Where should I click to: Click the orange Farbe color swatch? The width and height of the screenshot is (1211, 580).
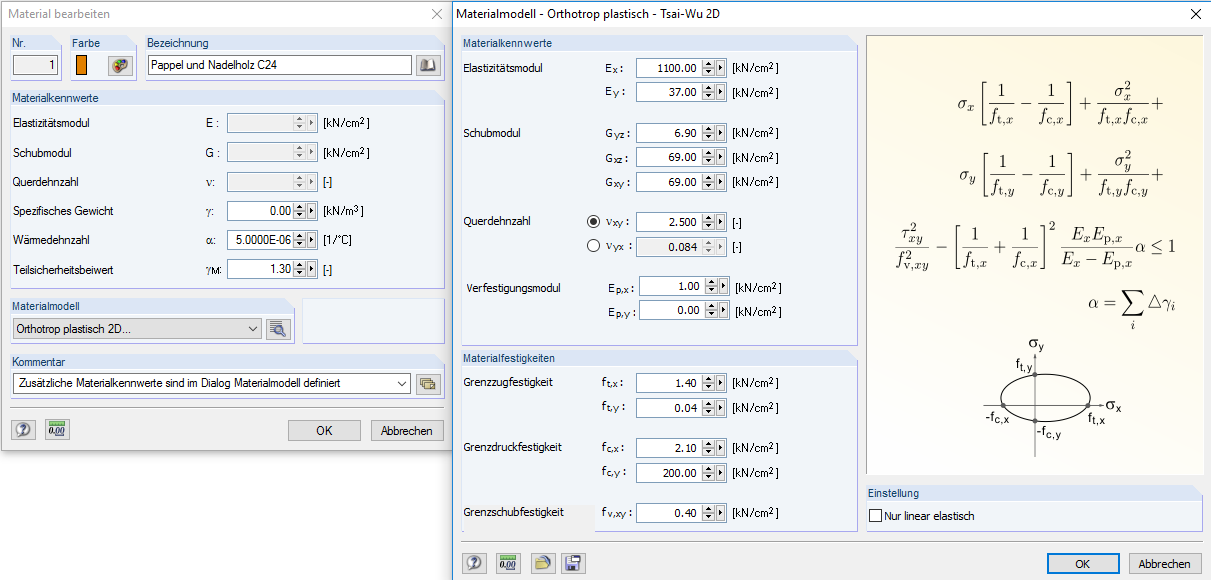click(84, 64)
